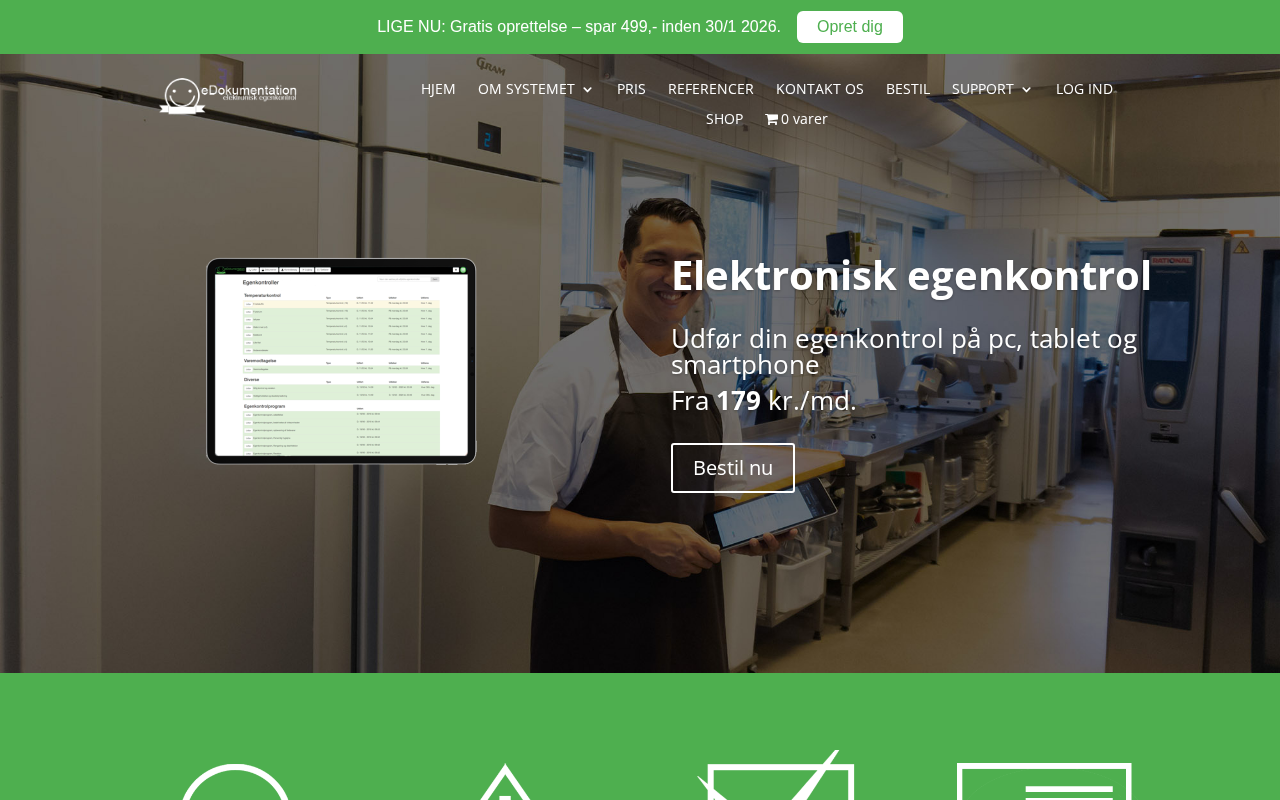Open the HJEM menu item
The height and width of the screenshot is (800, 1280).
tap(438, 89)
